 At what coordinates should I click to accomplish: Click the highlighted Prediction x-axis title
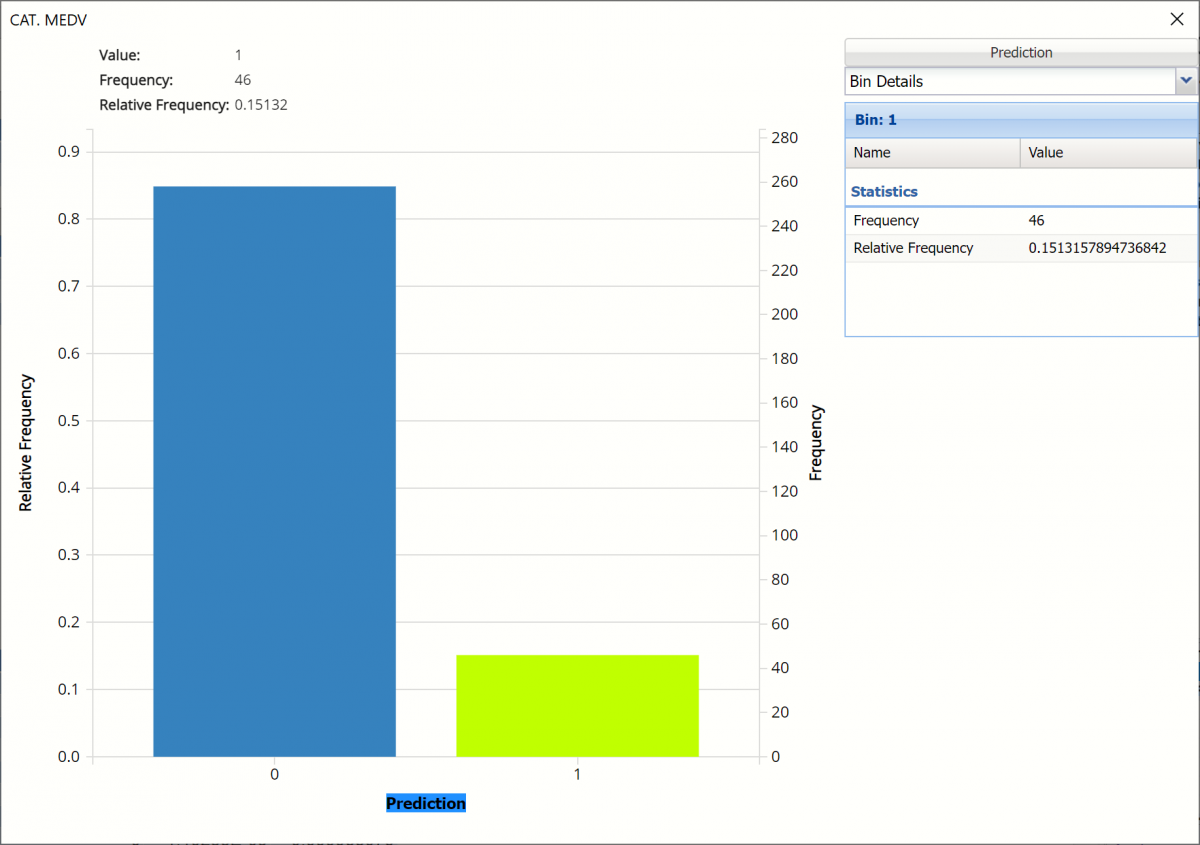tap(426, 804)
